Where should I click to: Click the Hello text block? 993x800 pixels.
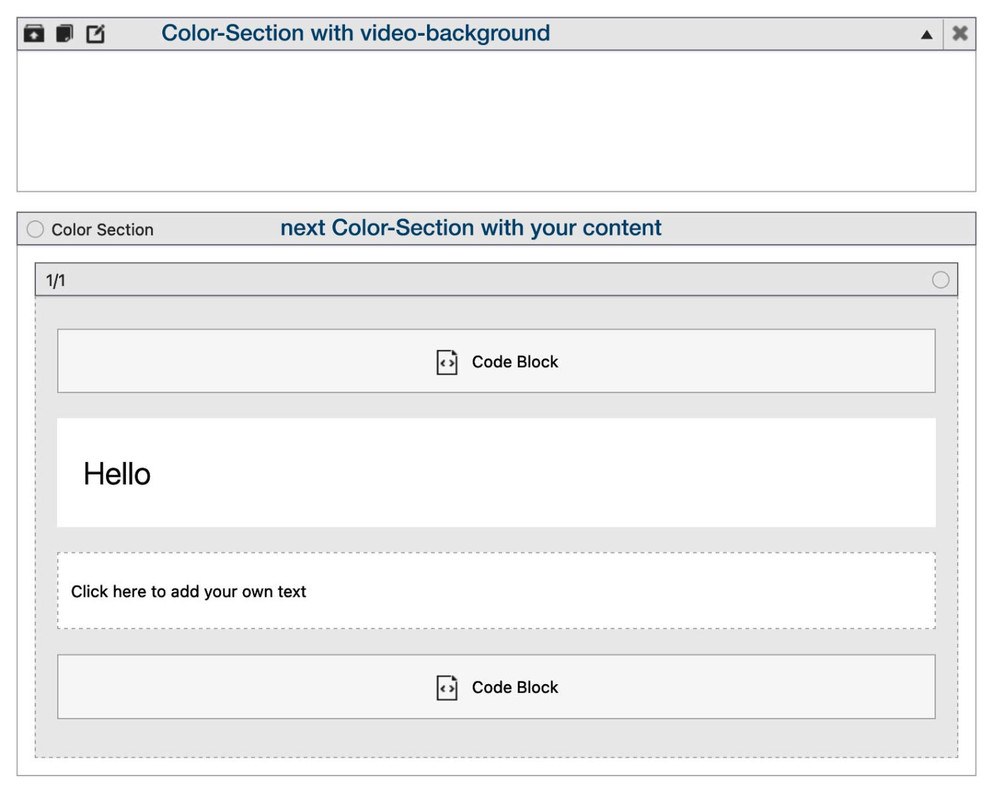coord(496,473)
